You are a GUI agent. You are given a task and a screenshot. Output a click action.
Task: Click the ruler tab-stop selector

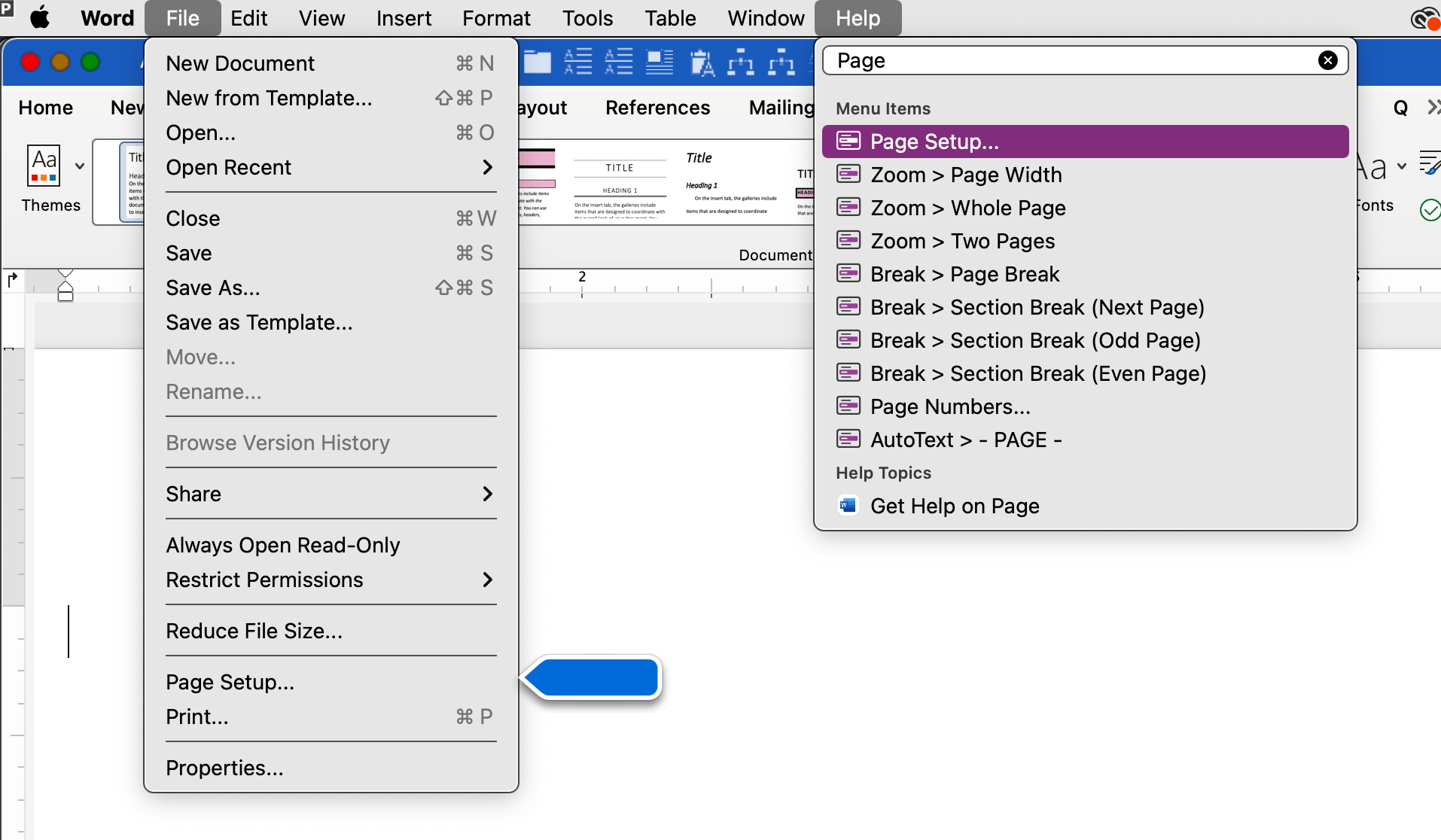(x=12, y=281)
